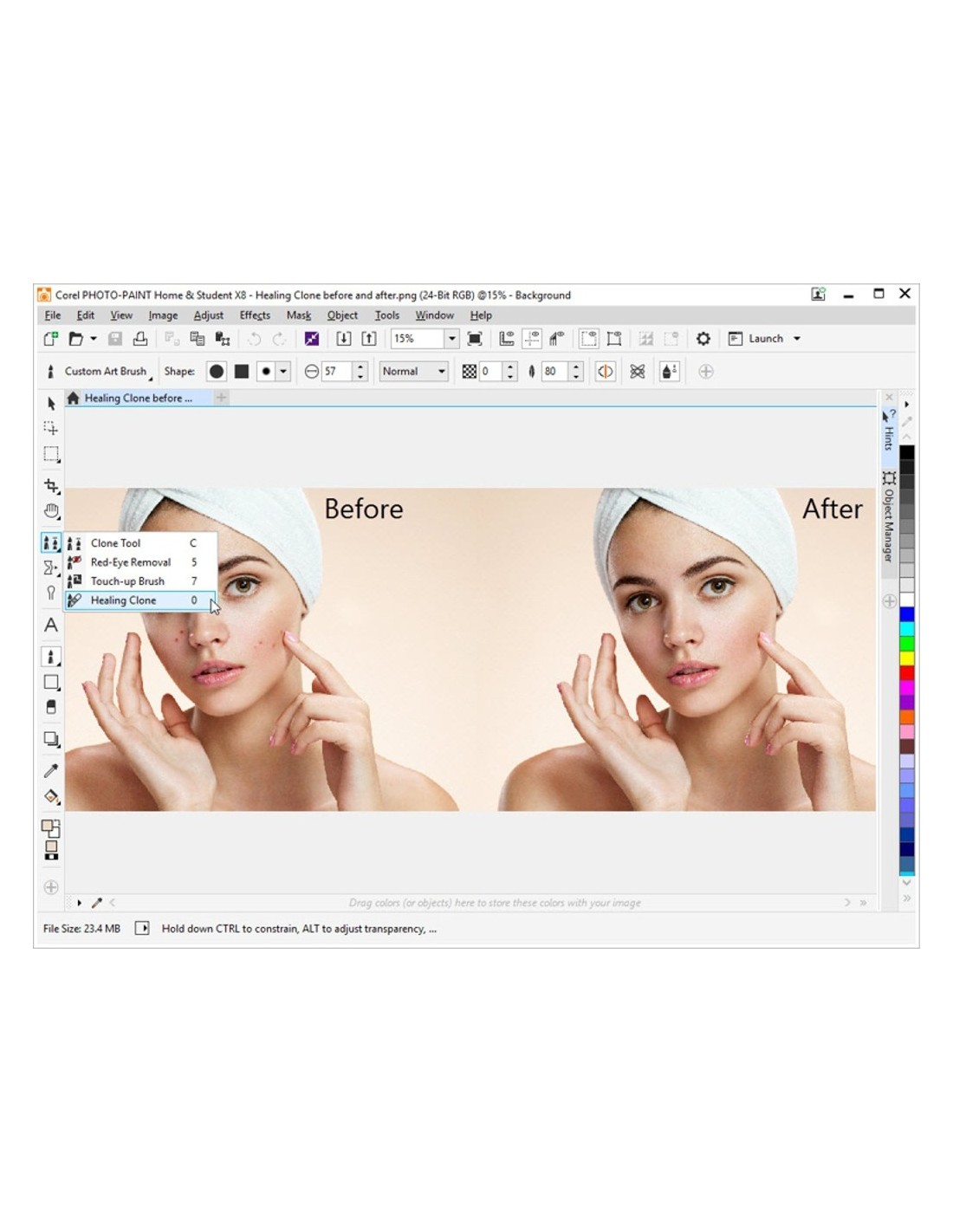
Task: Select the Pan hand tool
Action: (x=51, y=511)
